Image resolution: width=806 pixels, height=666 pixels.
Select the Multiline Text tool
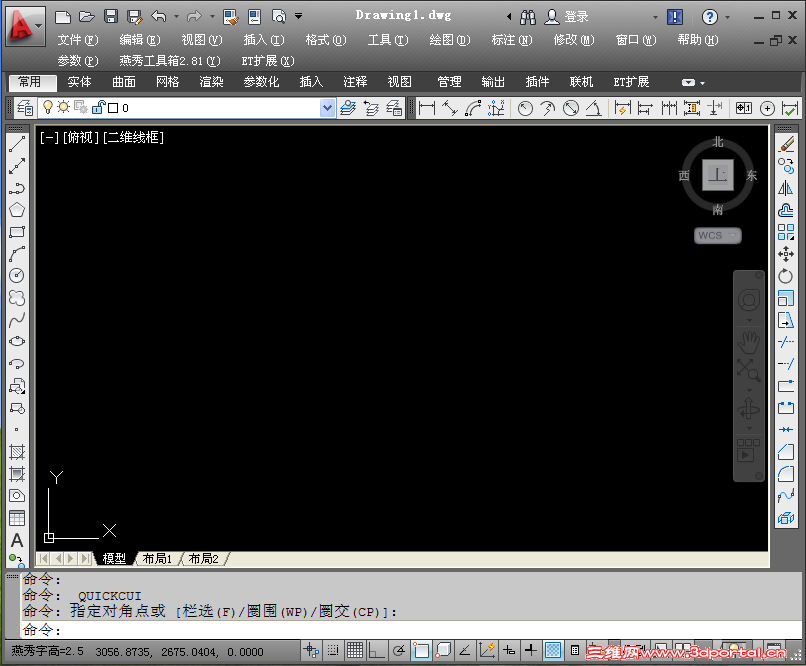click(16, 540)
